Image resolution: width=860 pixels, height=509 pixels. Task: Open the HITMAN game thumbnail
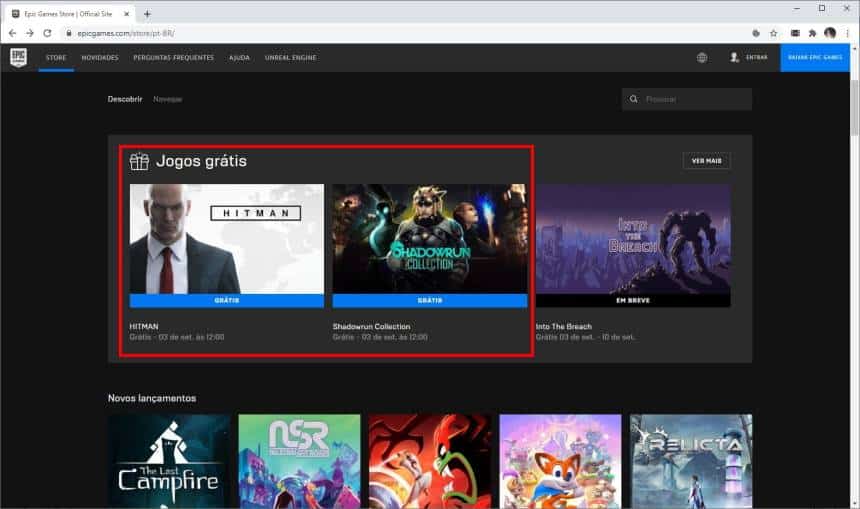tap(227, 239)
